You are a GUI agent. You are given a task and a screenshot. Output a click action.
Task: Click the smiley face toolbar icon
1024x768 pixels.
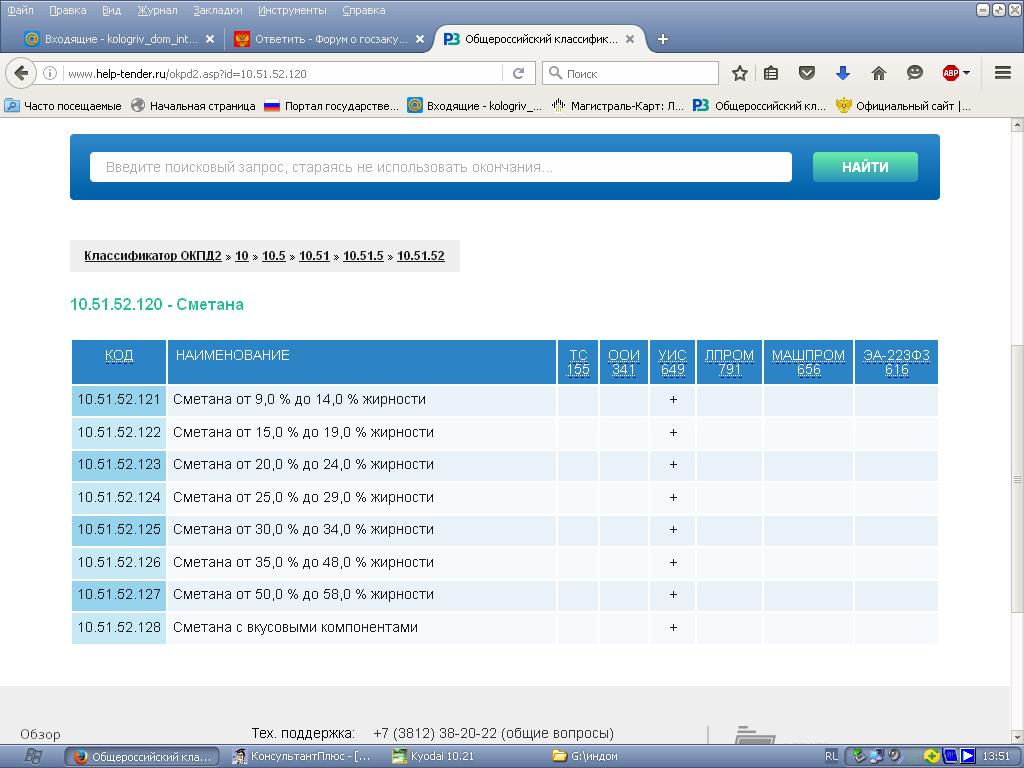click(914, 73)
